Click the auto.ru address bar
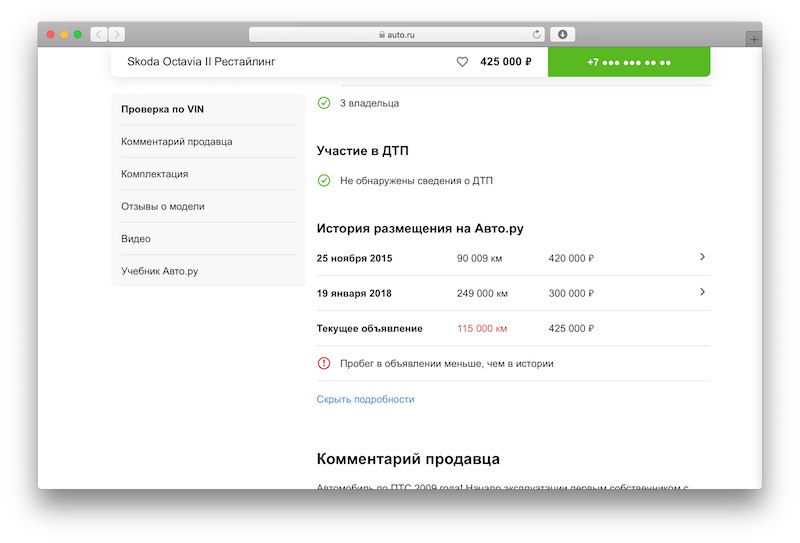 coord(396,34)
